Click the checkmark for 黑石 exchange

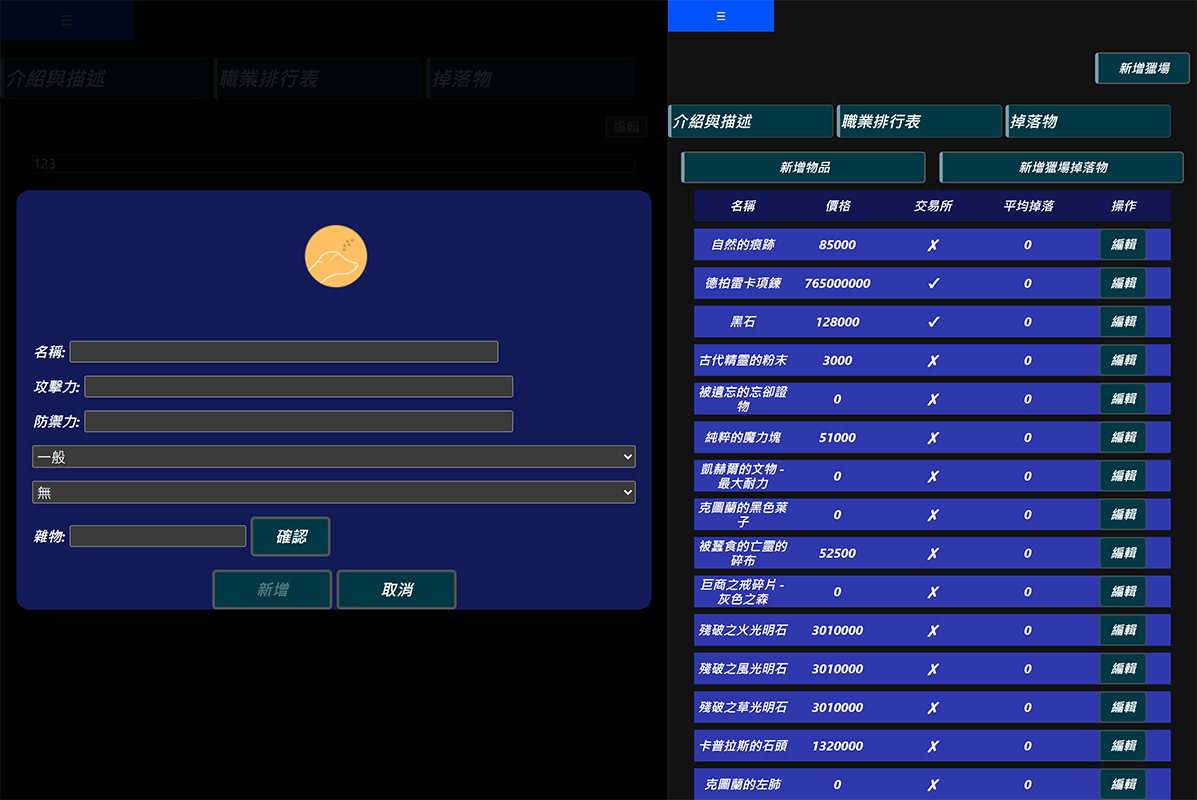[933, 322]
